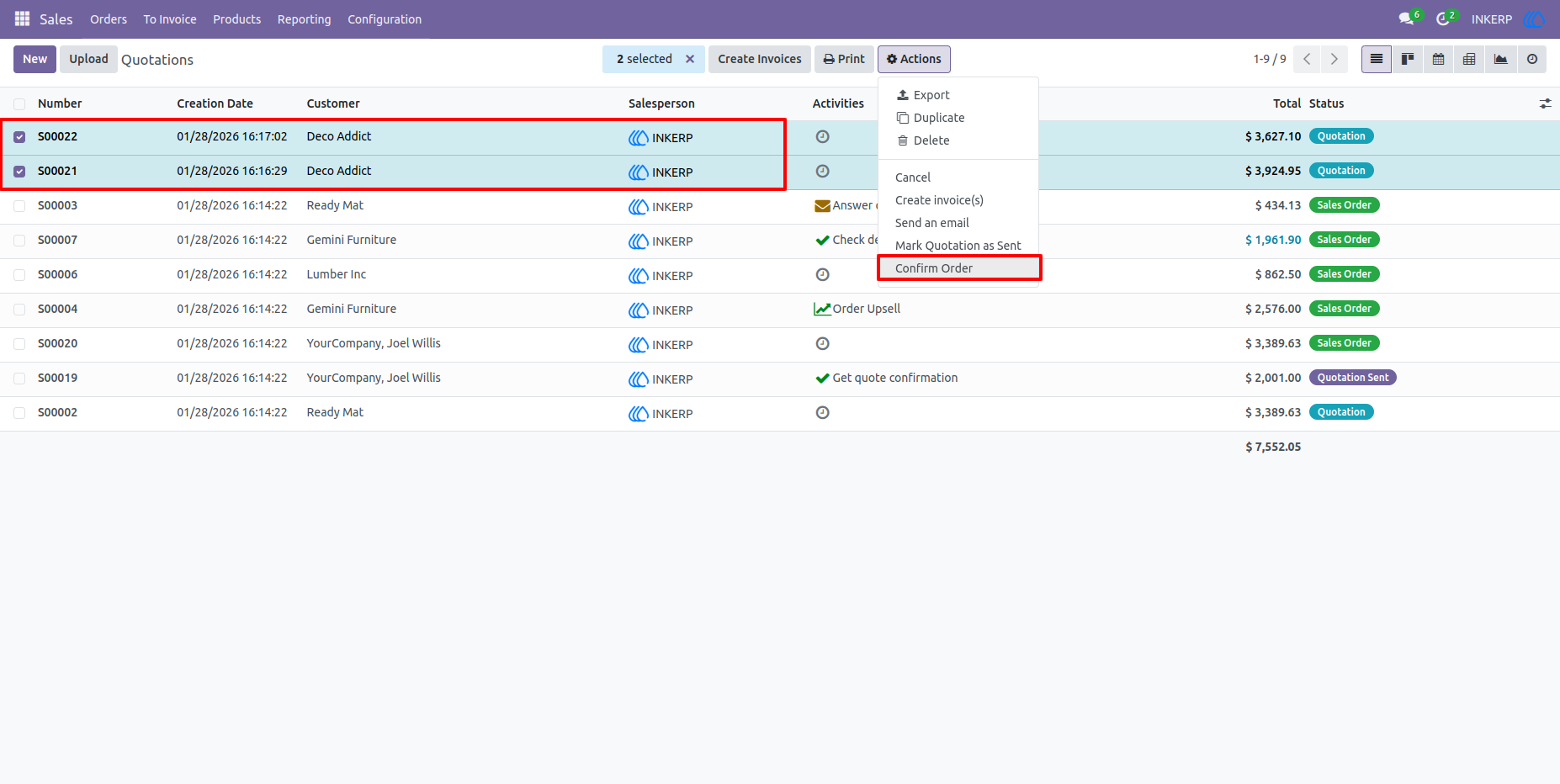Check the S00019 row checkbox
The width and height of the screenshot is (1560, 784).
pos(19,379)
